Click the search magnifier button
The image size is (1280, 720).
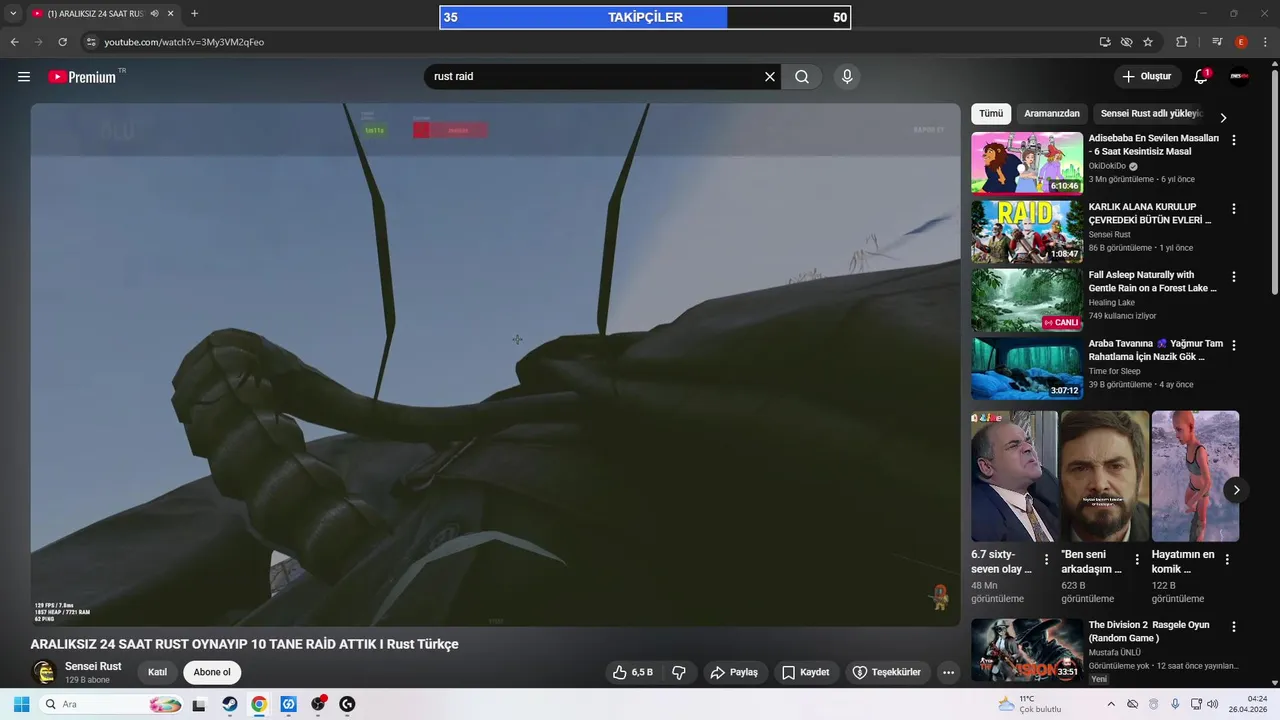802,77
